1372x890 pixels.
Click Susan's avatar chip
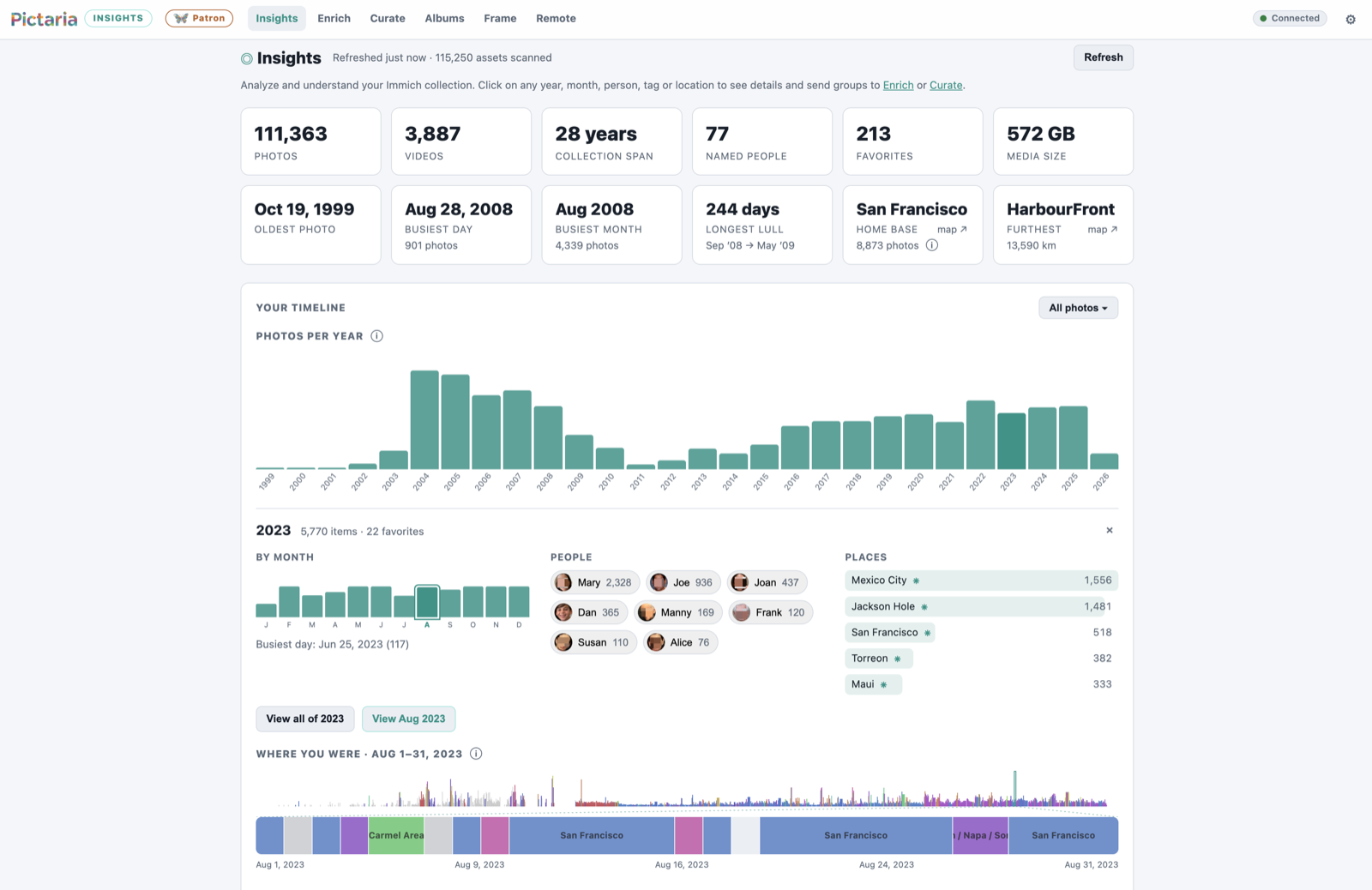pyautogui.click(x=593, y=642)
